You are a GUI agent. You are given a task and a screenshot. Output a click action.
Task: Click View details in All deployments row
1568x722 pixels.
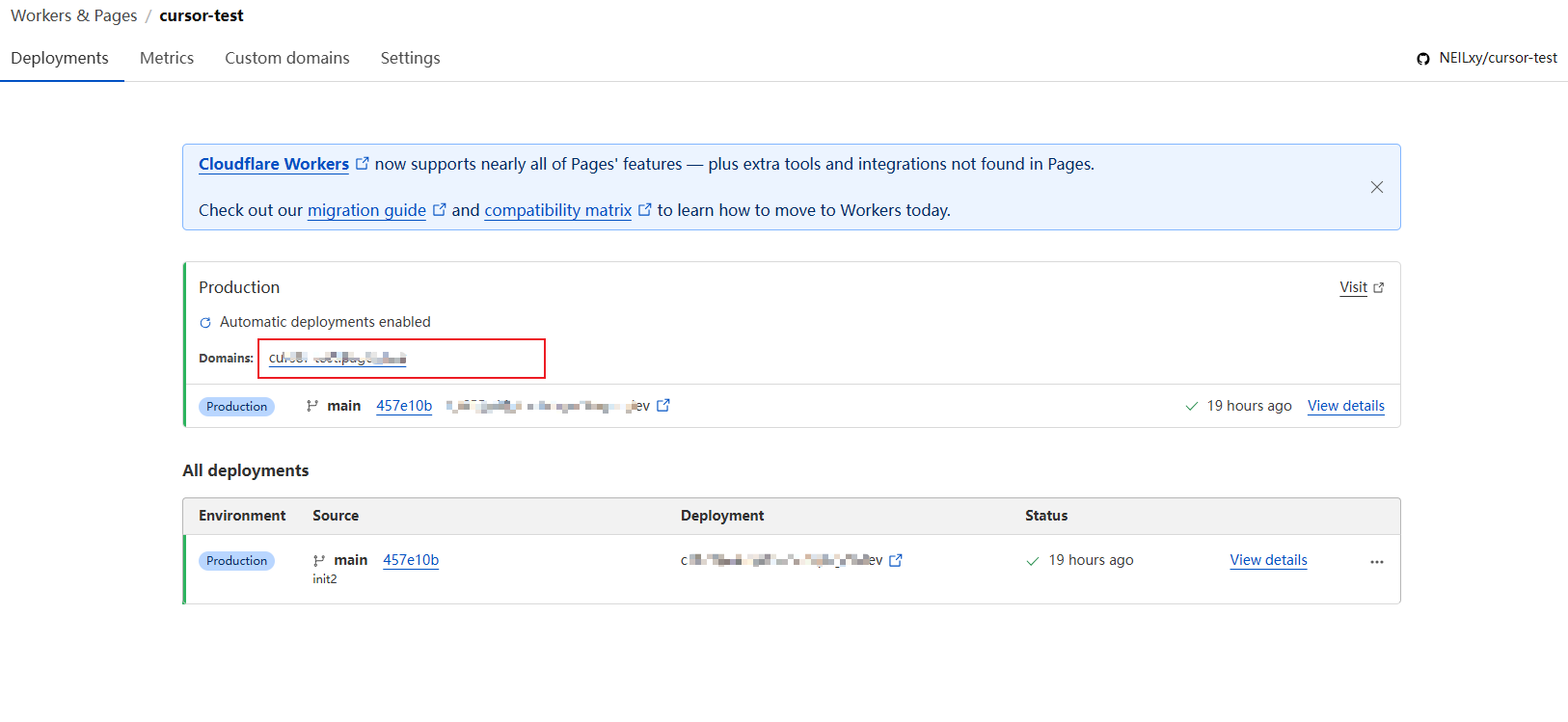(x=1269, y=560)
